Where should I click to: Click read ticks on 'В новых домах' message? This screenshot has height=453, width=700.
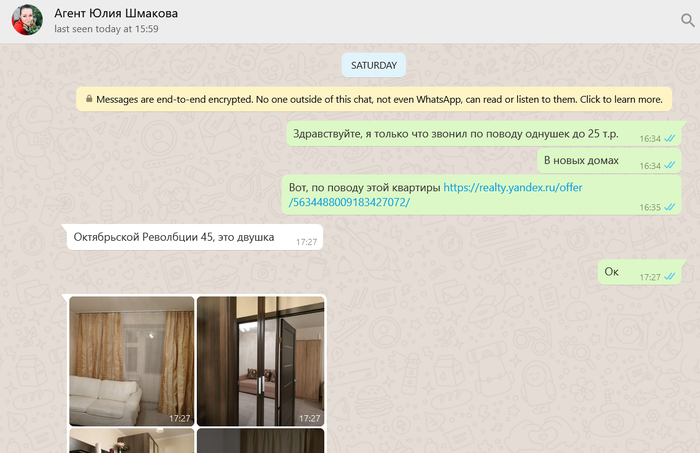[669, 166]
